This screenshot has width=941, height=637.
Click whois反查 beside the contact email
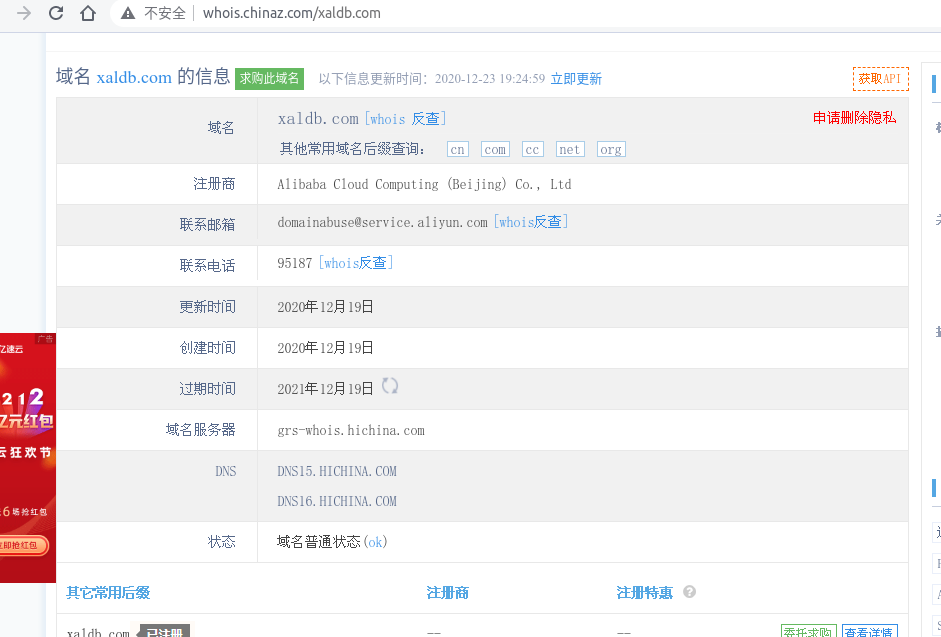(532, 222)
